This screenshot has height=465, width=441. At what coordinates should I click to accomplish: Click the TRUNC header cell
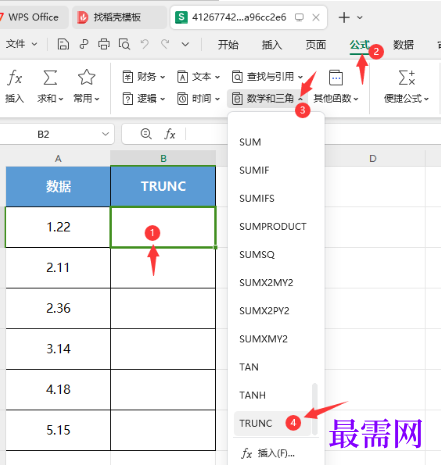coord(163,186)
